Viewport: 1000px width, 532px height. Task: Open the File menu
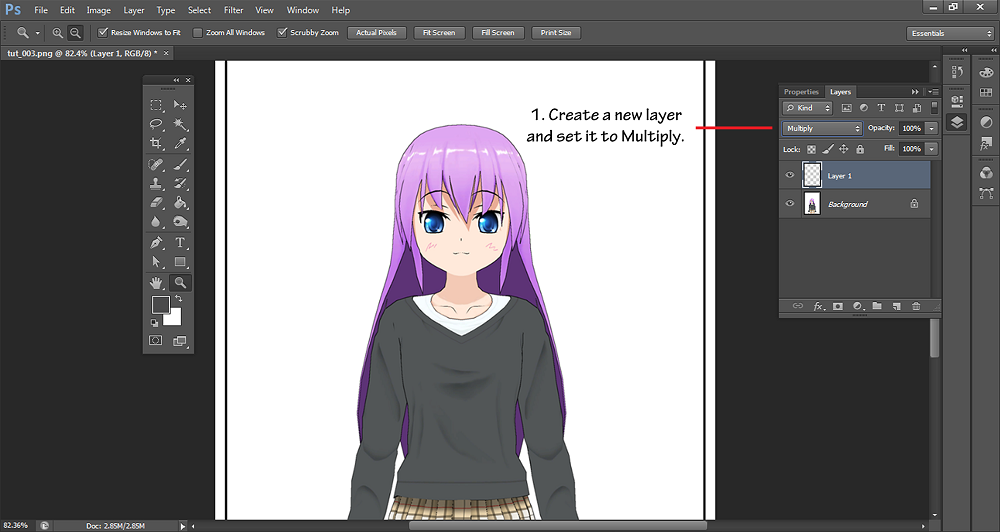click(41, 10)
